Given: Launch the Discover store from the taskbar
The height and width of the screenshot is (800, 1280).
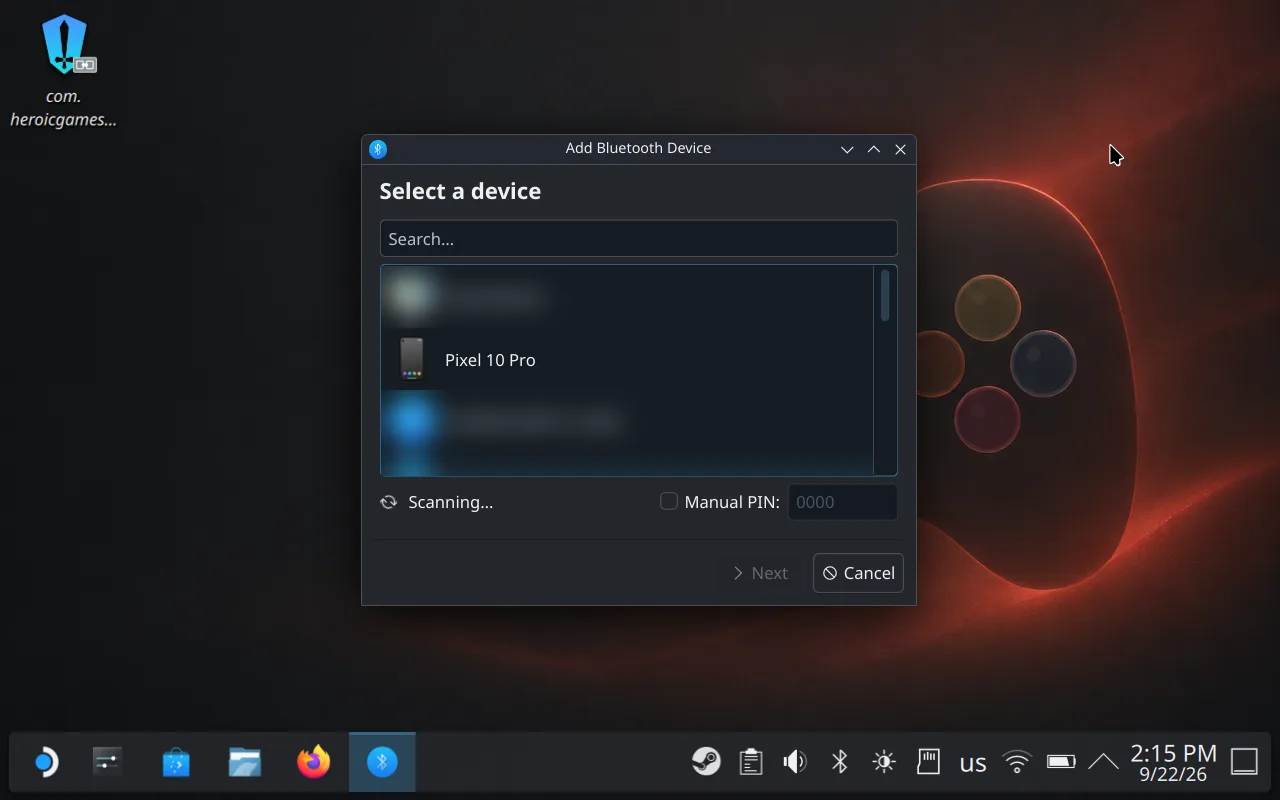Looking at the screenshot, I should (176, 763).
